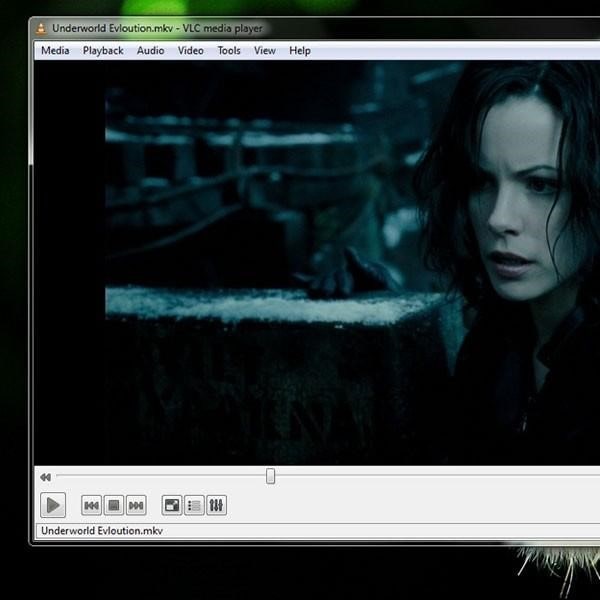Click the VLC cone icon in title bar
The image size is (600, 600).
[x=41, y=28]
